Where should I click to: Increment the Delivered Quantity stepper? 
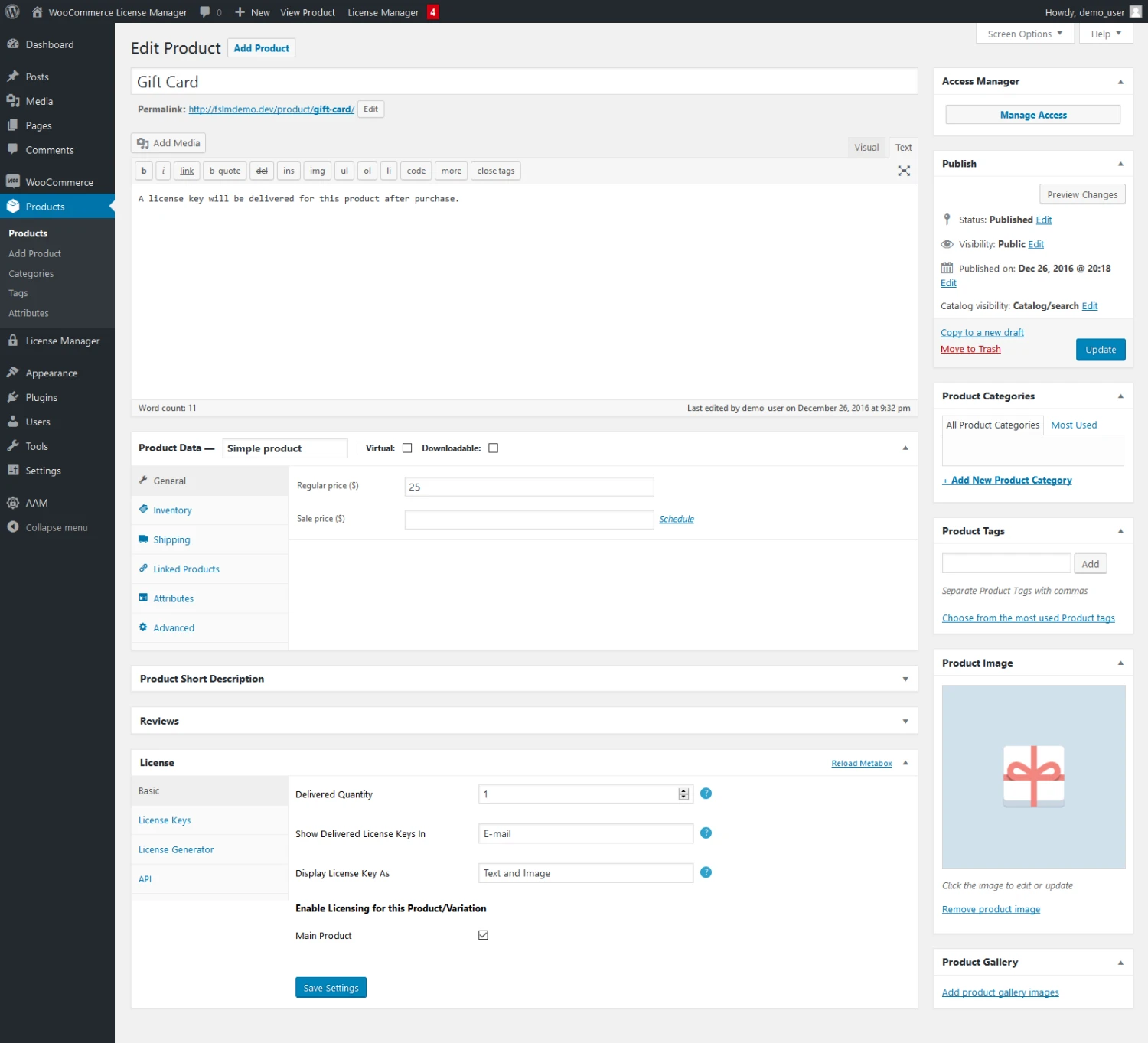click(x=683, y=790)
